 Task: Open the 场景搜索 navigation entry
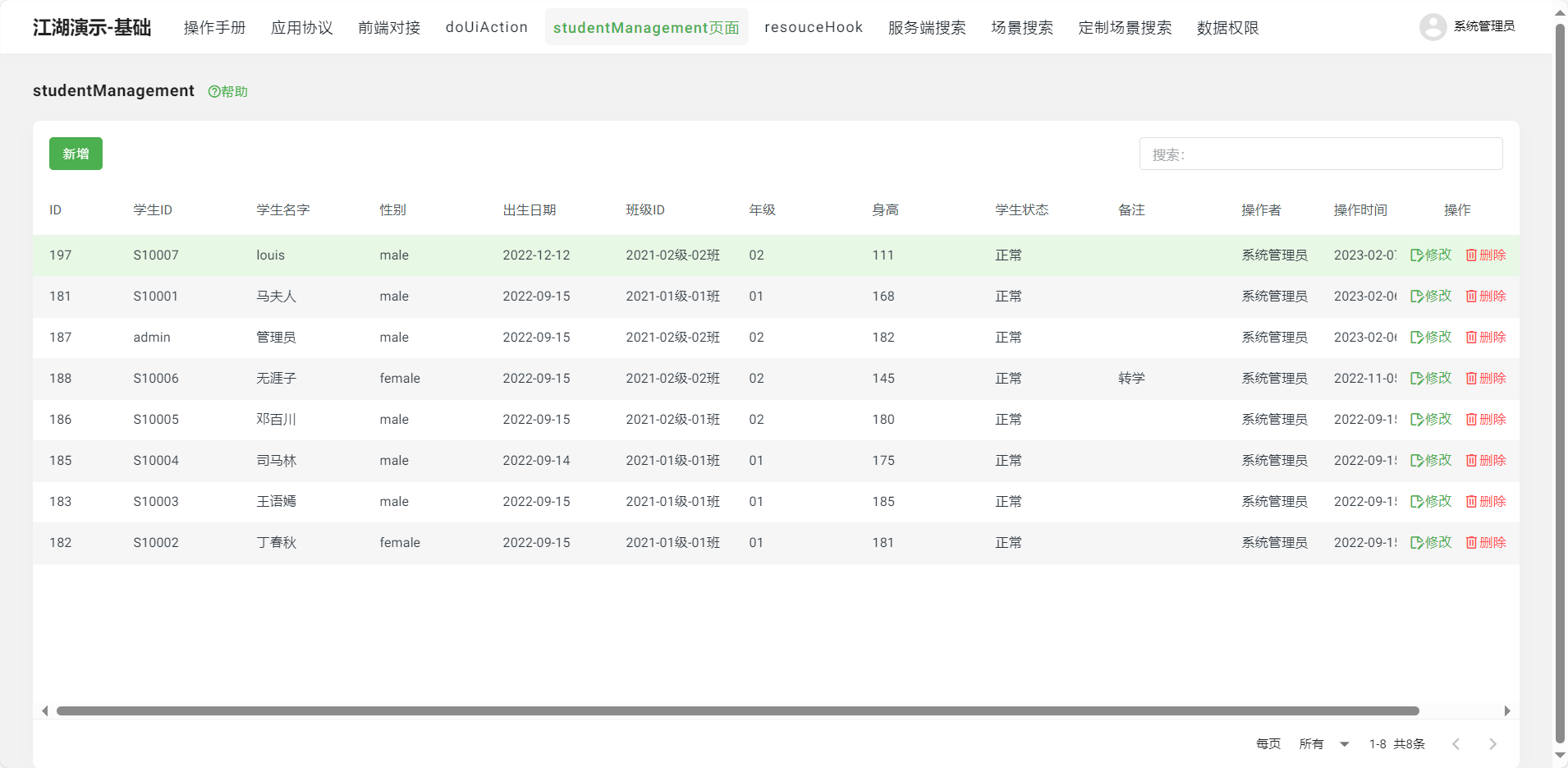tap(1021, 27)
